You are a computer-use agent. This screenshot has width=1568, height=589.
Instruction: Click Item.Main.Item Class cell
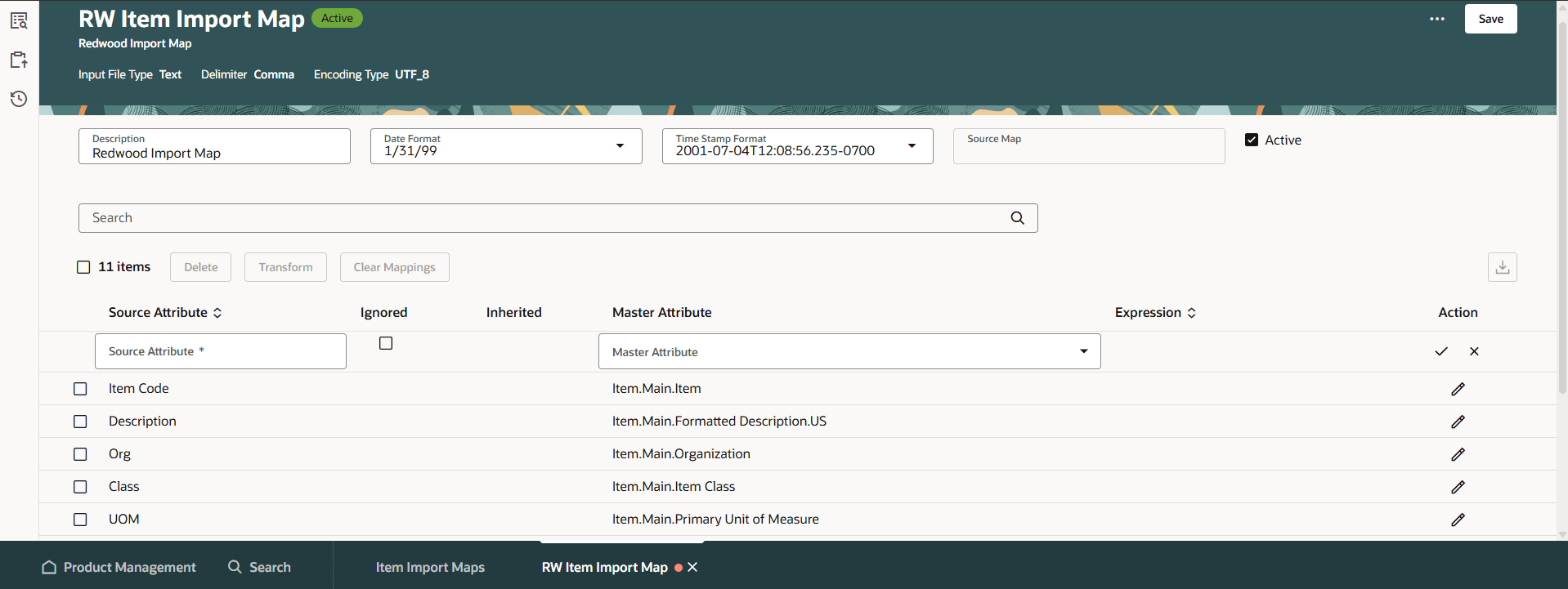point(674,487)
